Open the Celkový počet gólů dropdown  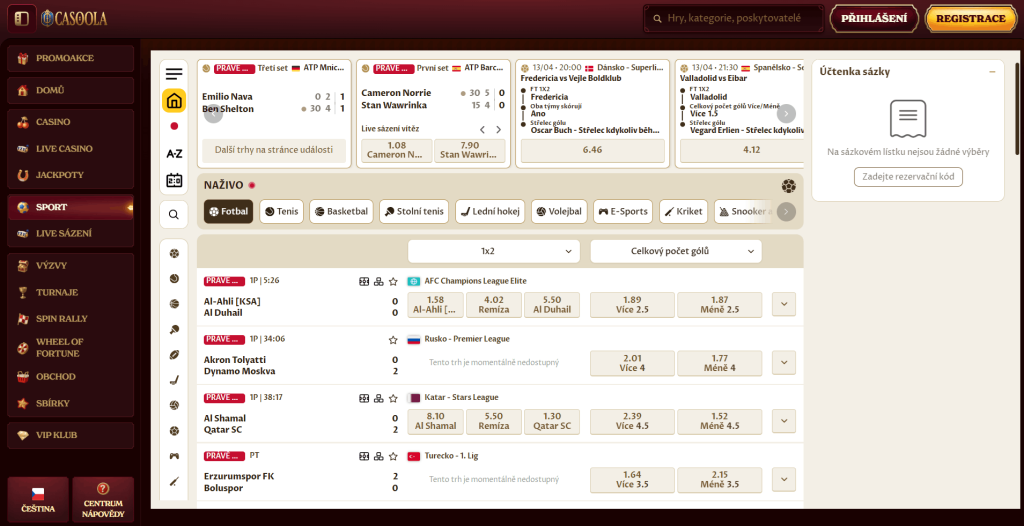676,251
